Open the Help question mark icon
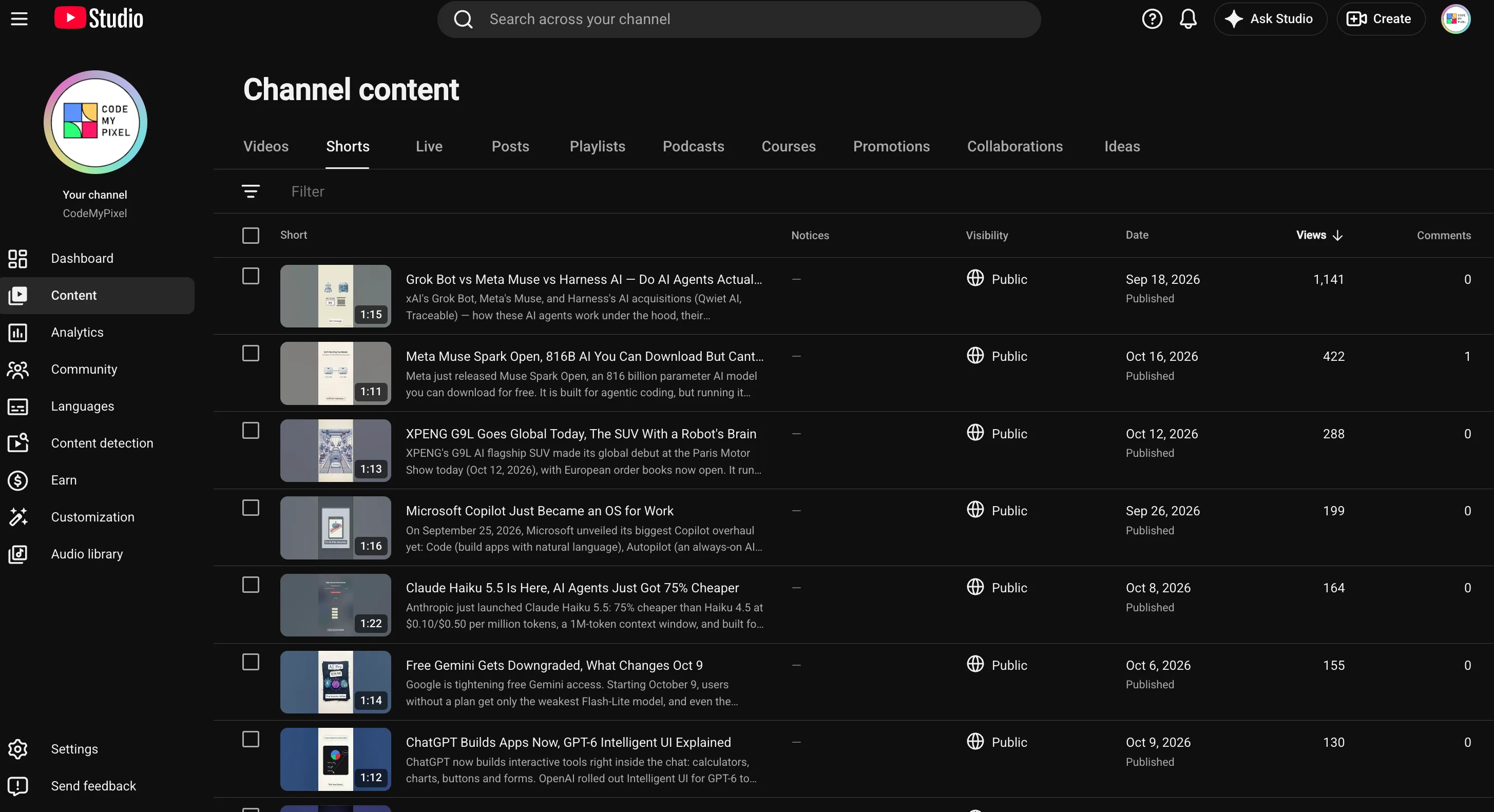The height and width of the screenshot is (812, 1494). [1152, 19]
